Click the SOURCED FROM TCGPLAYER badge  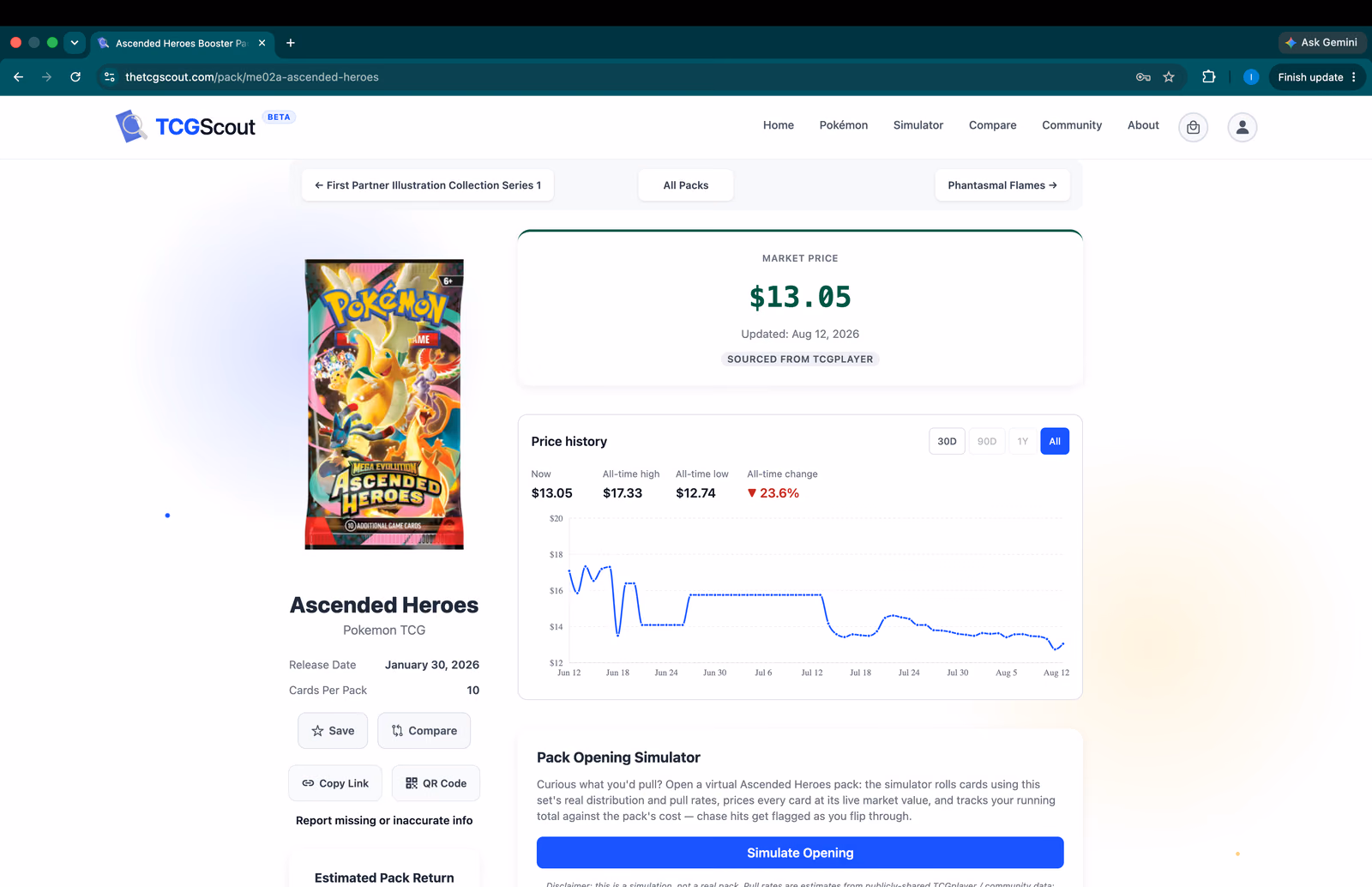coord(800,359)
